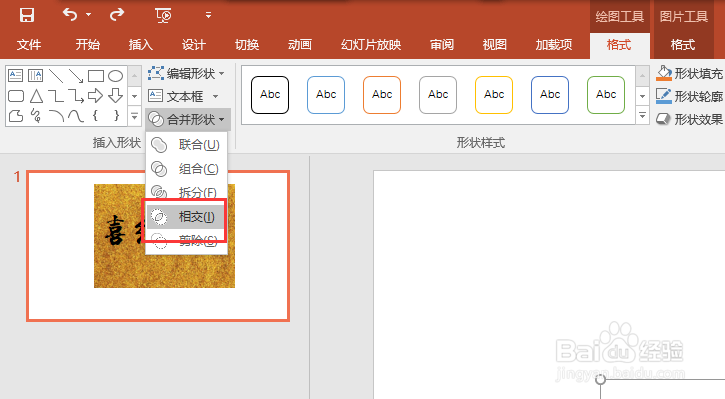This screenshot has height=399, width=725.
Task: Apply the yellow outline Abc shape style
Action: tap(494, 95)
